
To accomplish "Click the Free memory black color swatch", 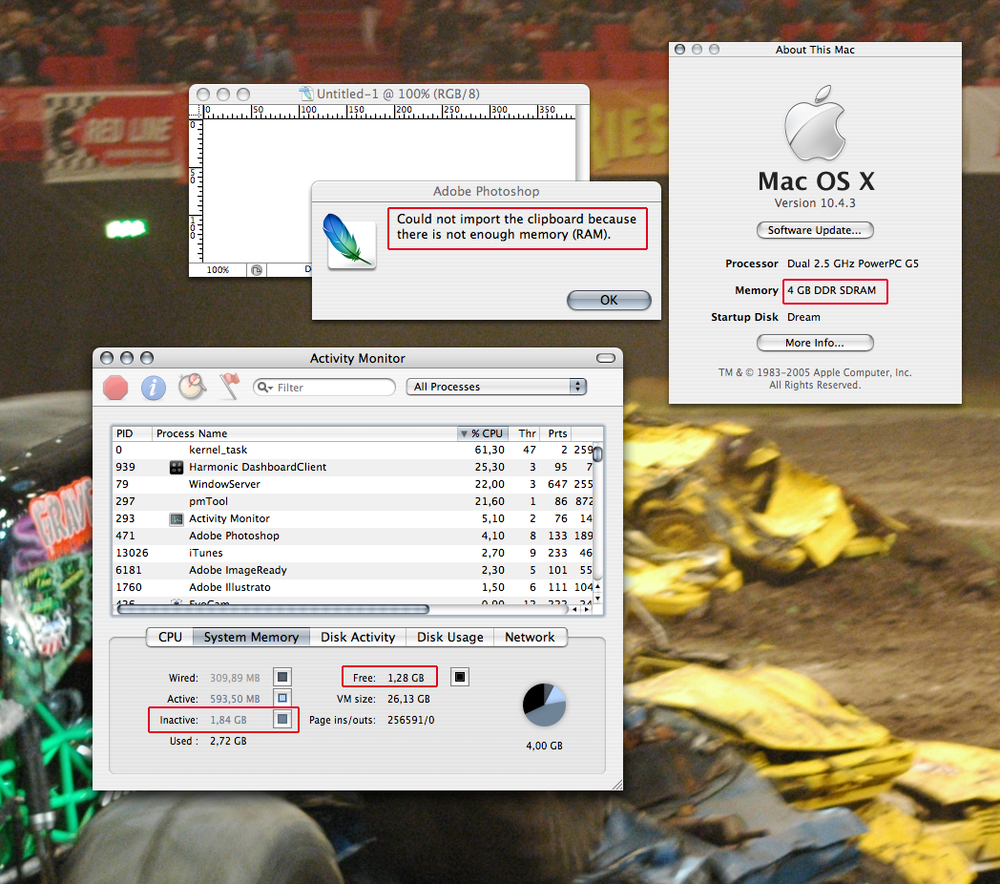I will click(x=460, y=677).
